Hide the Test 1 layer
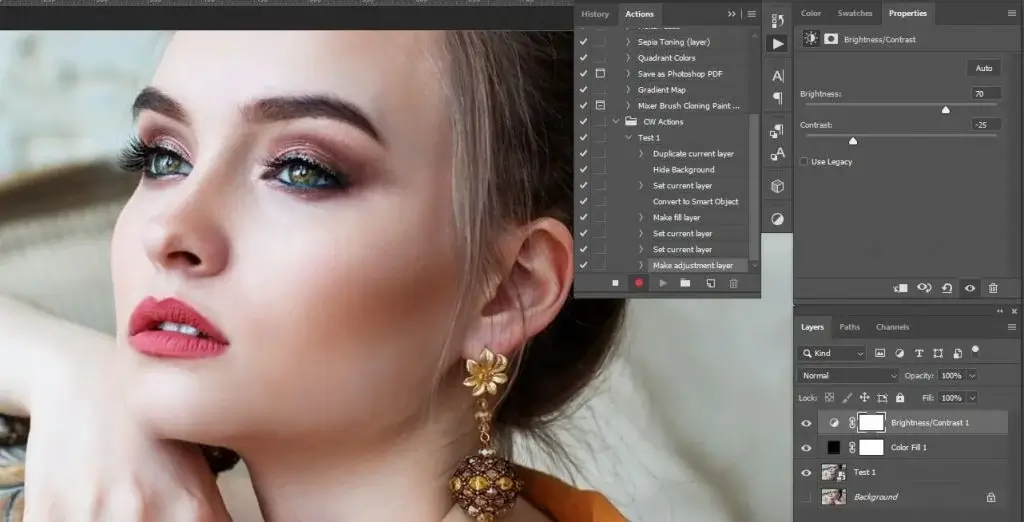Image resolution: width=1024 pixels, height=522 pixels. 806,473
